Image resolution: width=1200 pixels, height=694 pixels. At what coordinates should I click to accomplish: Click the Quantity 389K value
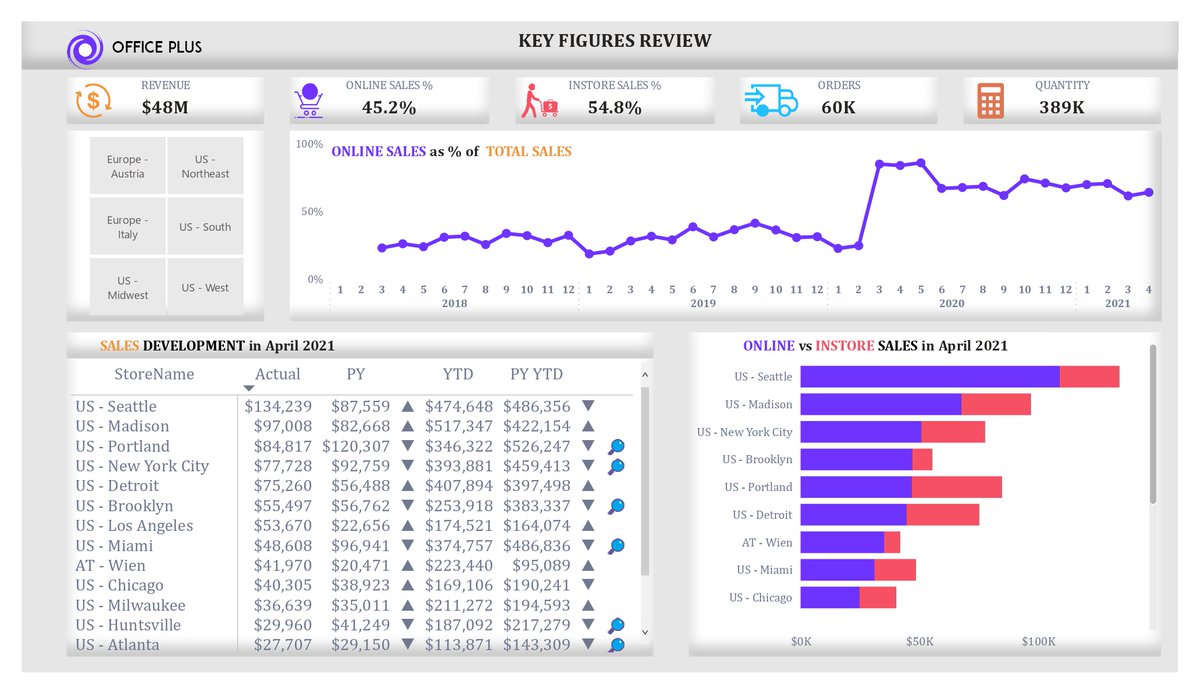coord(1062,108)
